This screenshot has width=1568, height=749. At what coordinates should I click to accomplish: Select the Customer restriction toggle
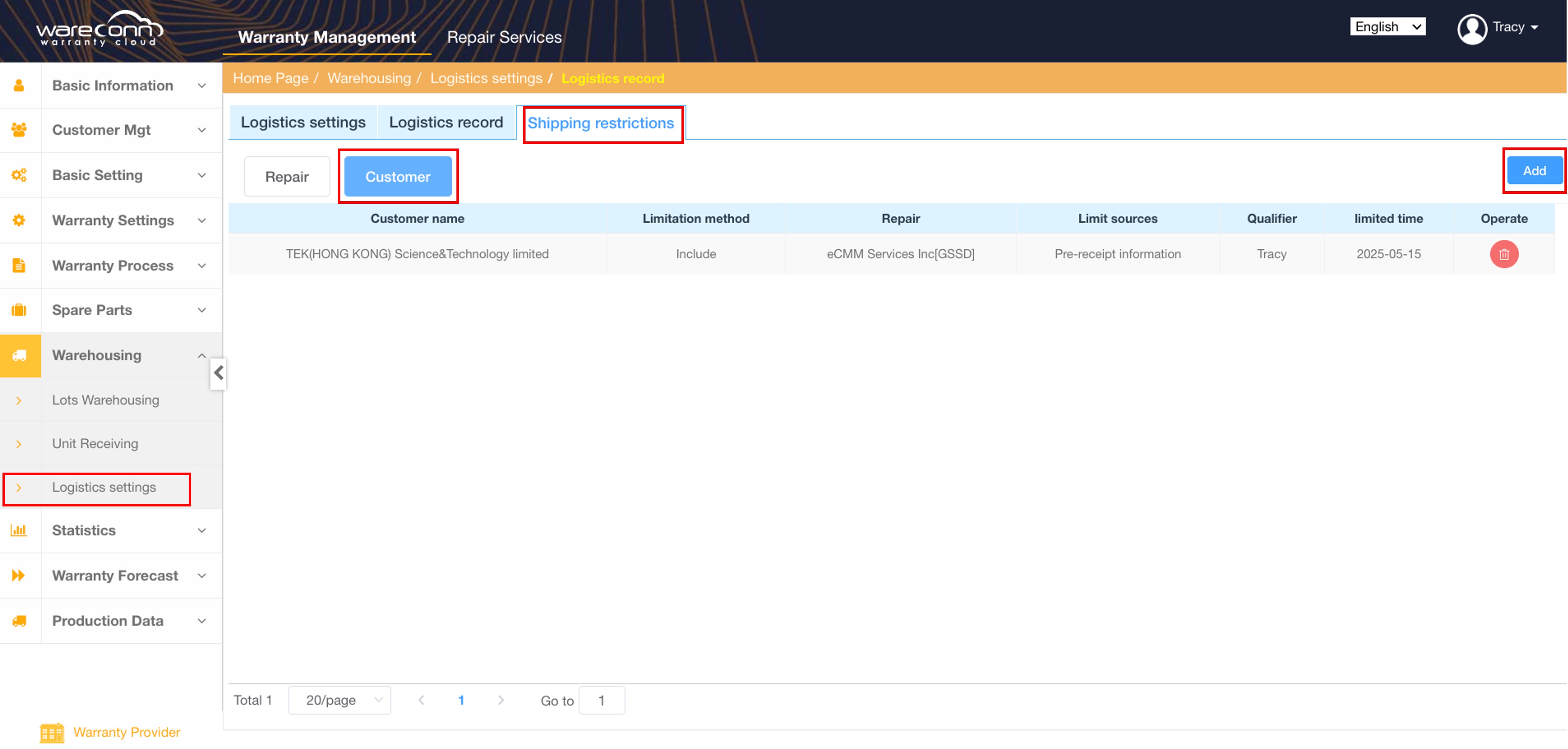point(397,177)
